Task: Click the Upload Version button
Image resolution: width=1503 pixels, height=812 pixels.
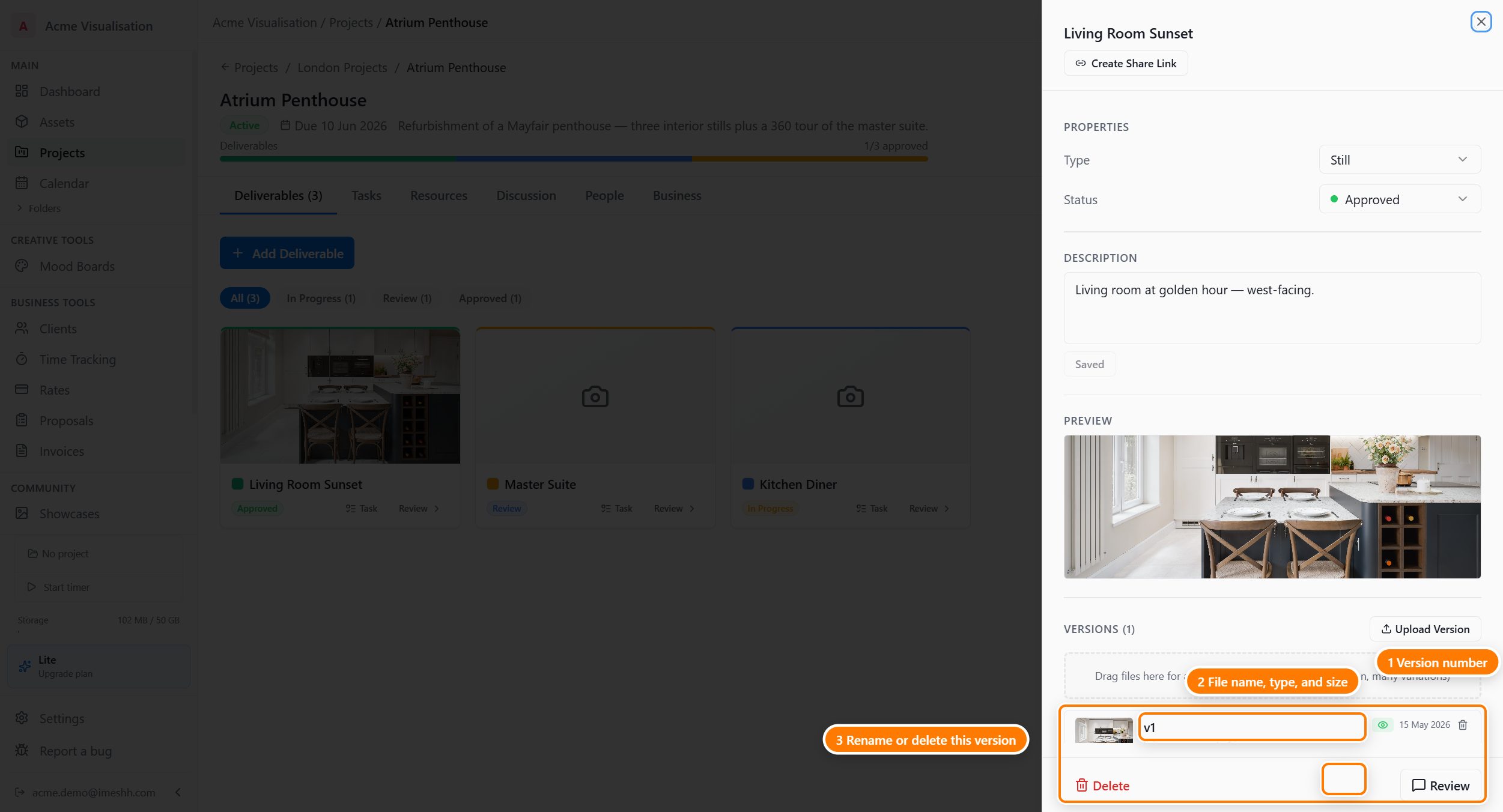Action: [x=1425, y=629]
